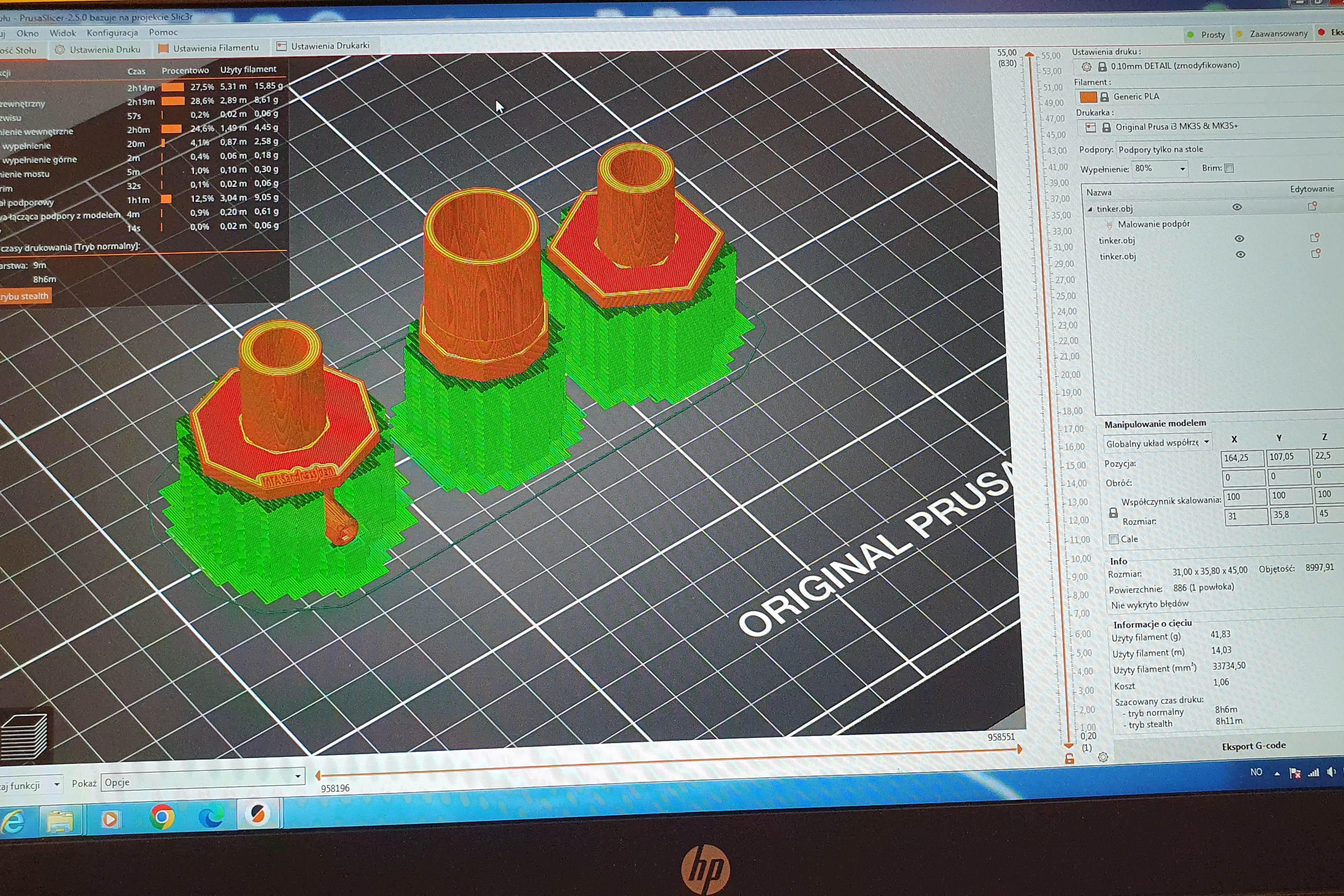Tick the Cale inches checkbox

(1113, 539)
